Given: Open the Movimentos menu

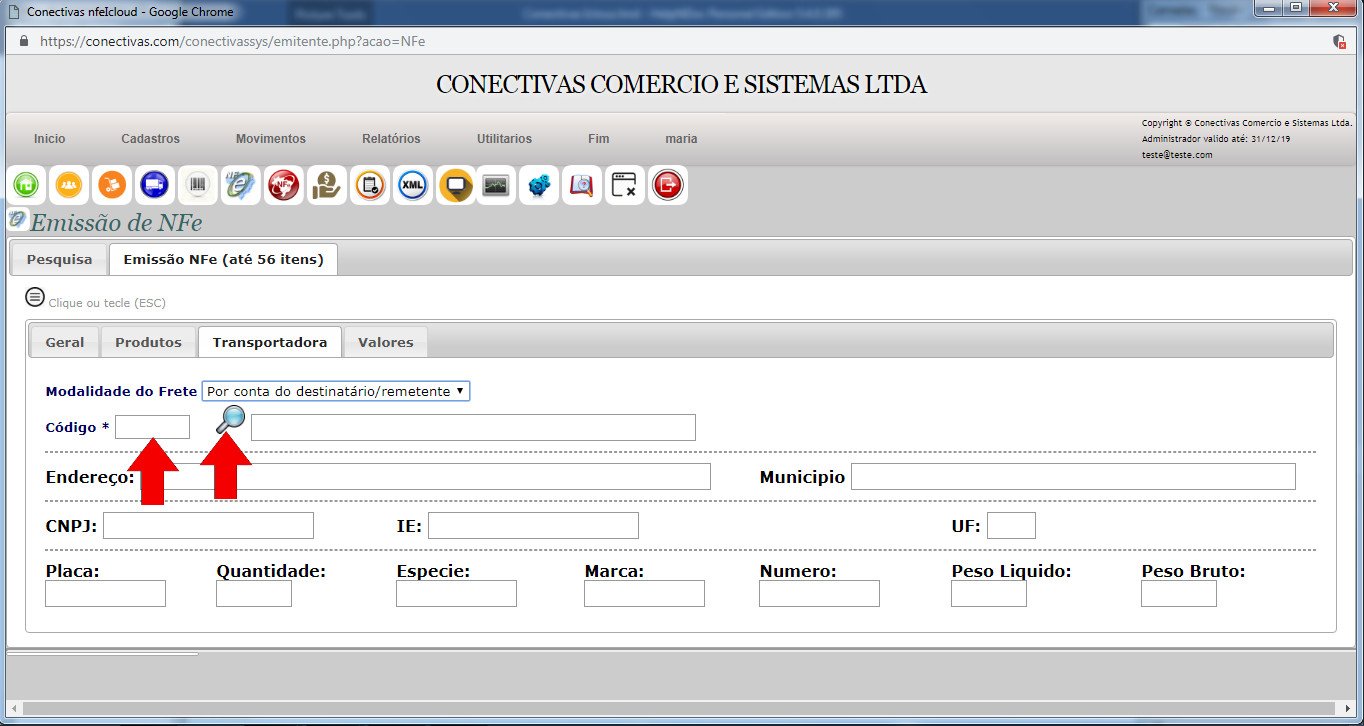Looking at the screenshot, I should tap(270, 139).
